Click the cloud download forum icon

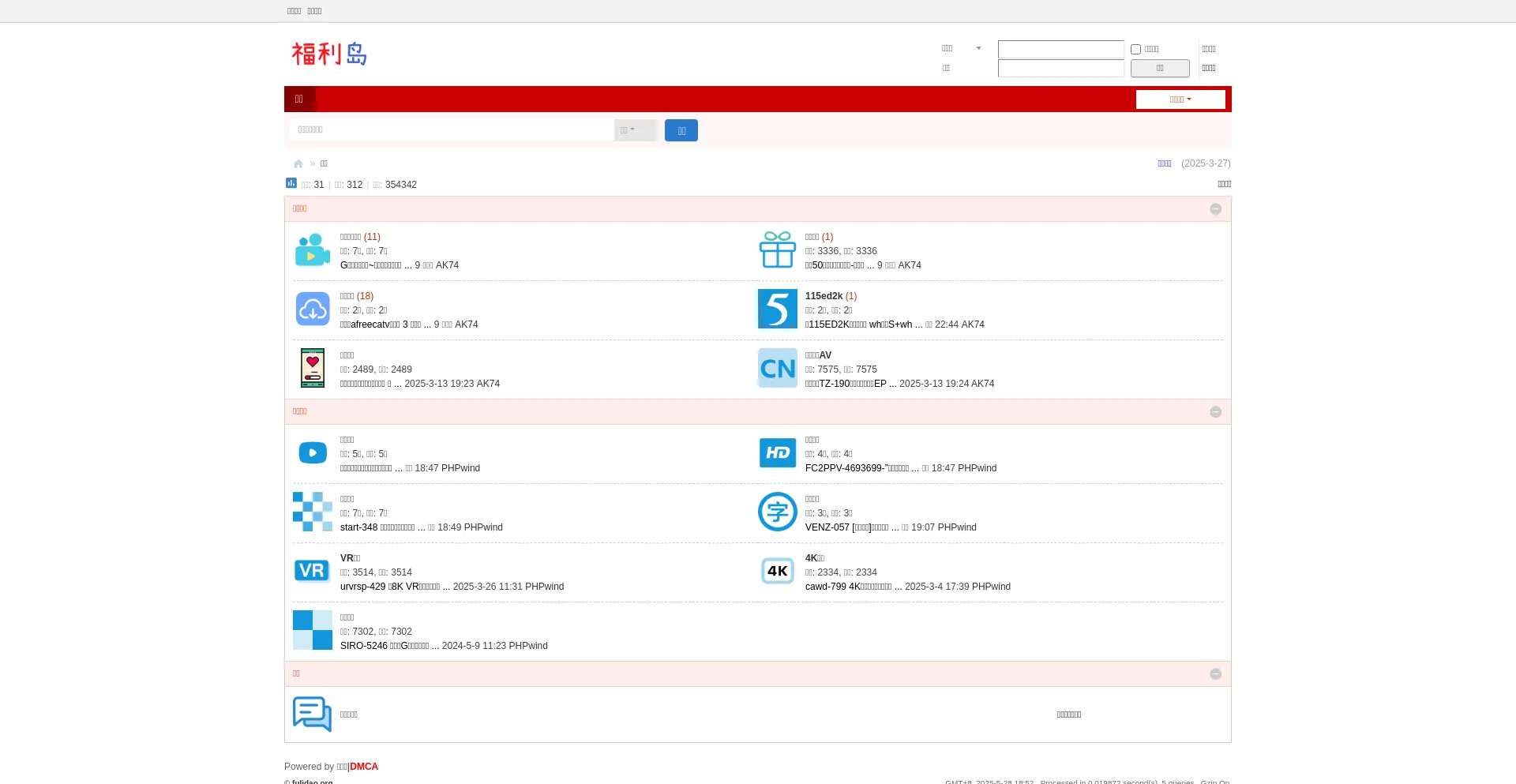[x=312, y=309]
